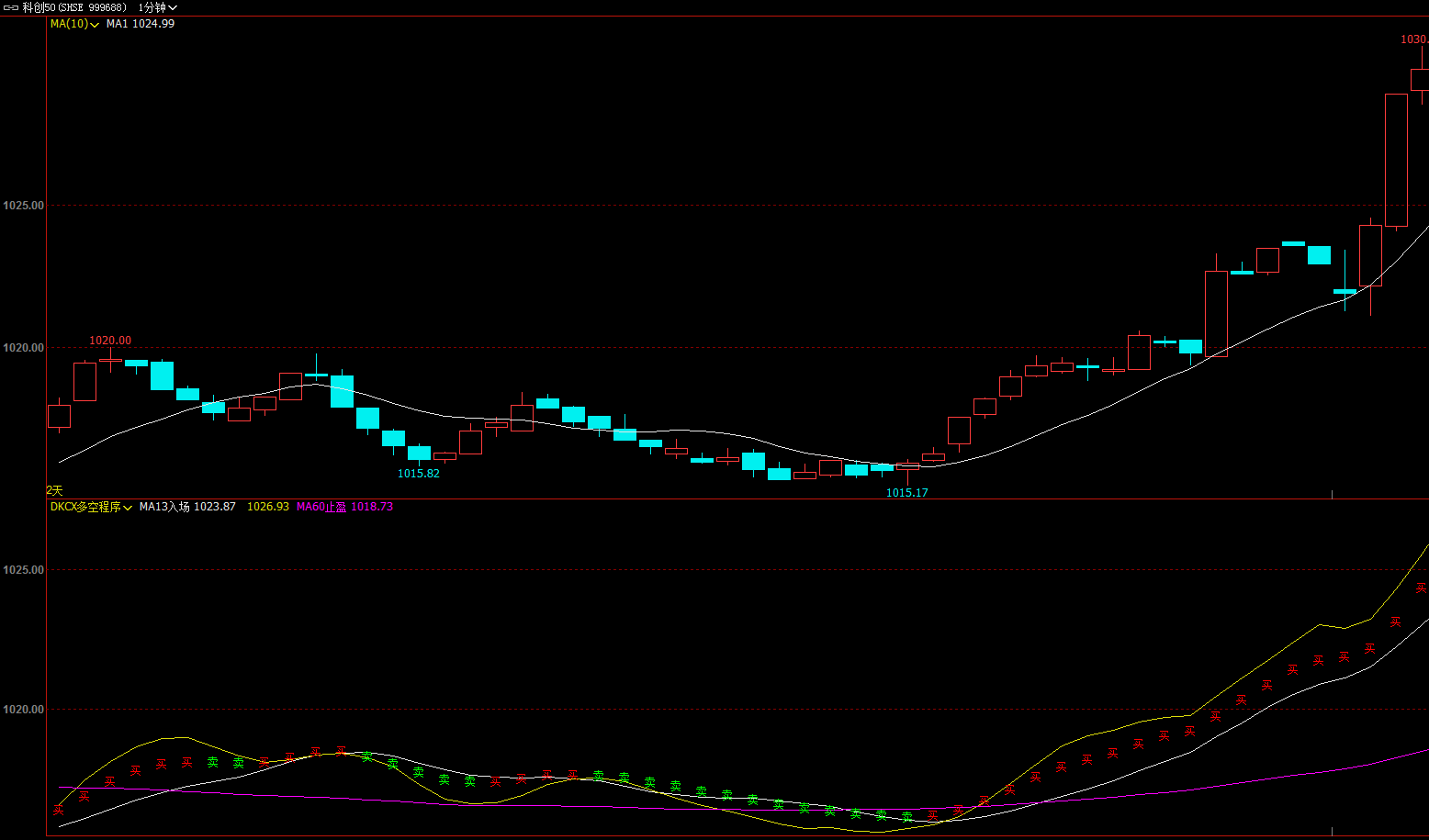Click 1020.00 axis label in DKCX panel
1429x840 pixels.
[23, 710]
